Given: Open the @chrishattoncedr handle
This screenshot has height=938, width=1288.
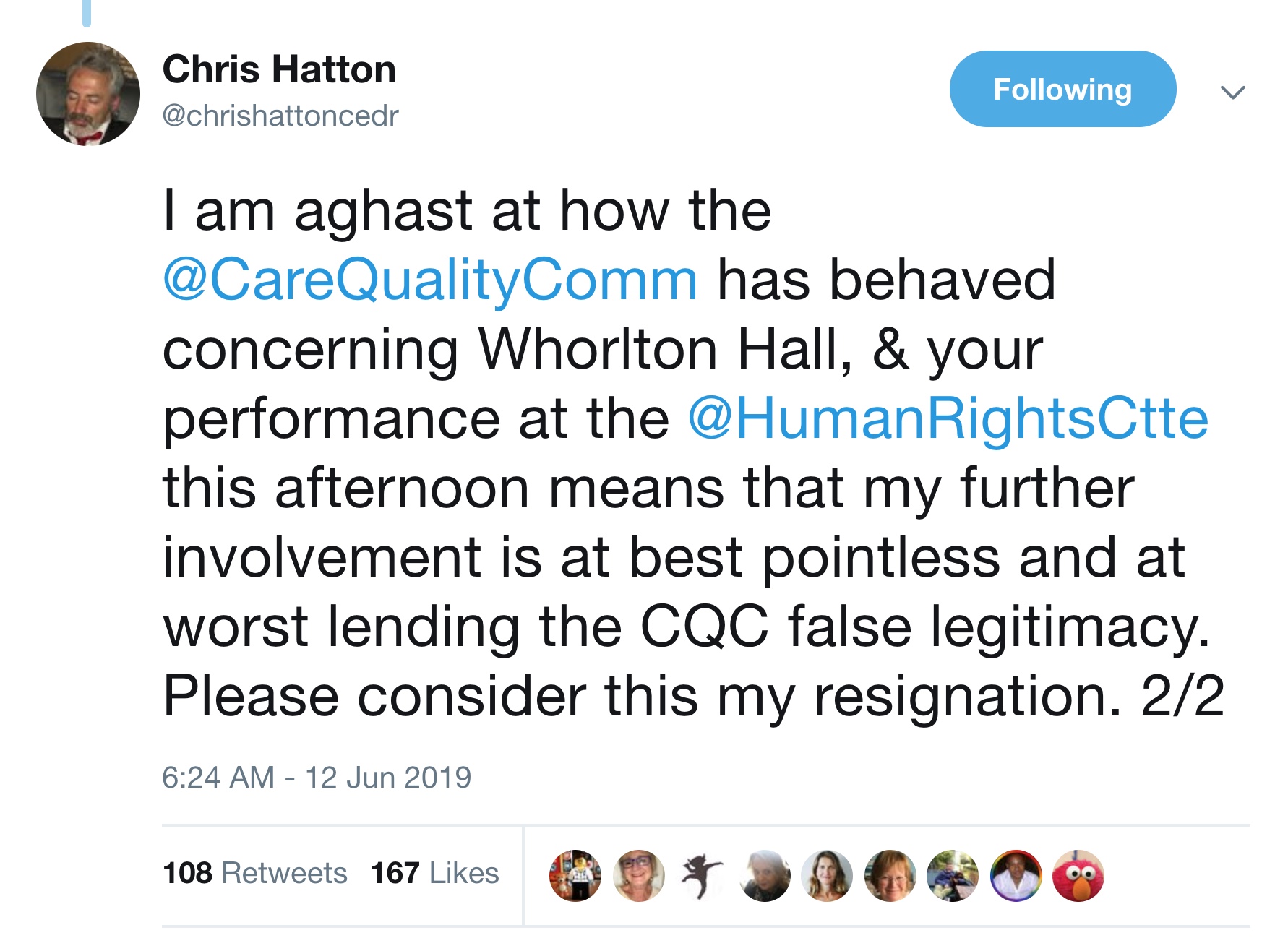Looking at the screenshot, I should (280, 116).
